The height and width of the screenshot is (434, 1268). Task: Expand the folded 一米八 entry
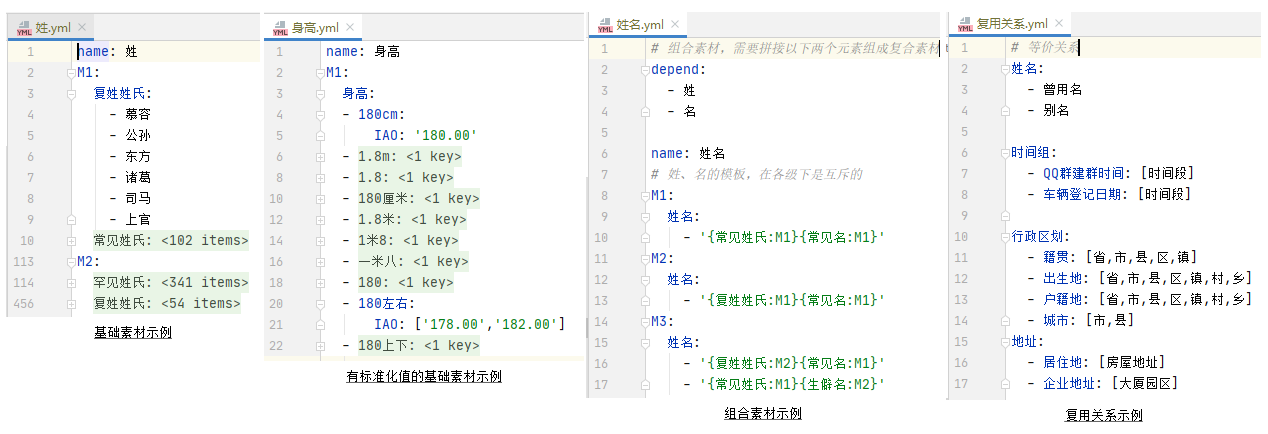click(x=321, y=262)
